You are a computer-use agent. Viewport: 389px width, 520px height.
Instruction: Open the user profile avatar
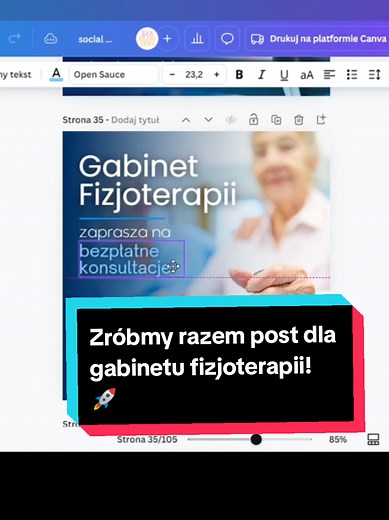[x=147, y=39]
